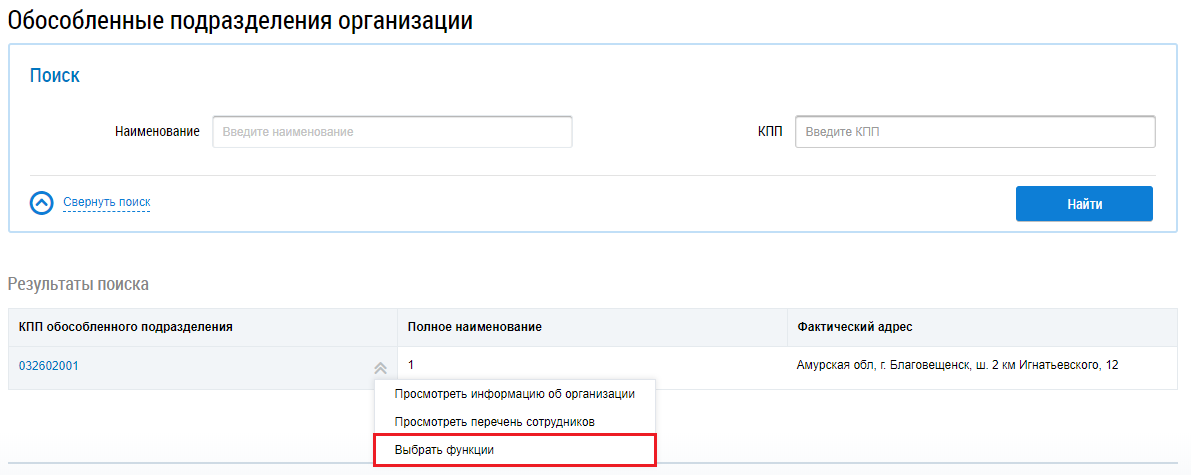Open the KPP link 032602001
The height and width of the screenshot is (475, 1191).
point(49,366)
